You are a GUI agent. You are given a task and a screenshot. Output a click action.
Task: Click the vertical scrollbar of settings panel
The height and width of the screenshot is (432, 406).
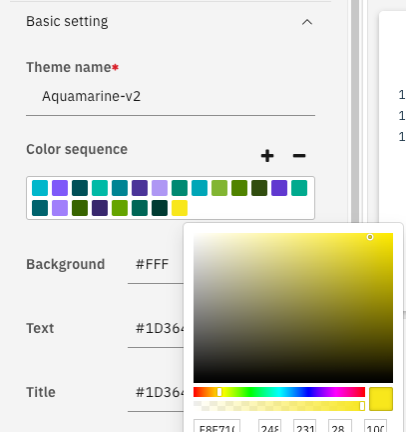(x=355, y=112)
